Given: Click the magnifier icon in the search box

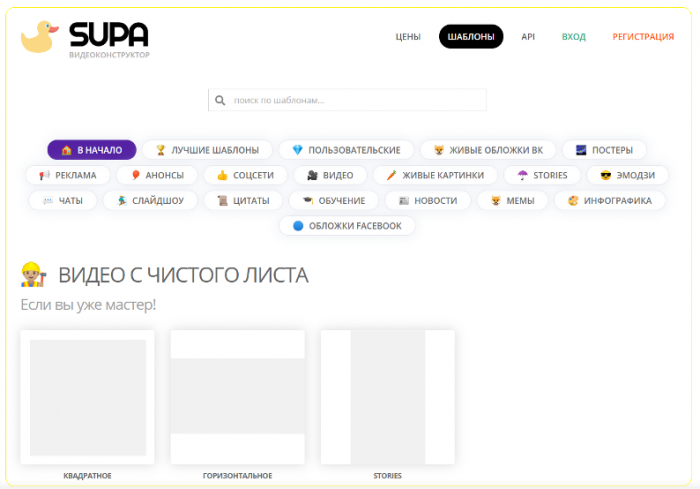Looking at the screenshot, I should [x=220, y=100].
